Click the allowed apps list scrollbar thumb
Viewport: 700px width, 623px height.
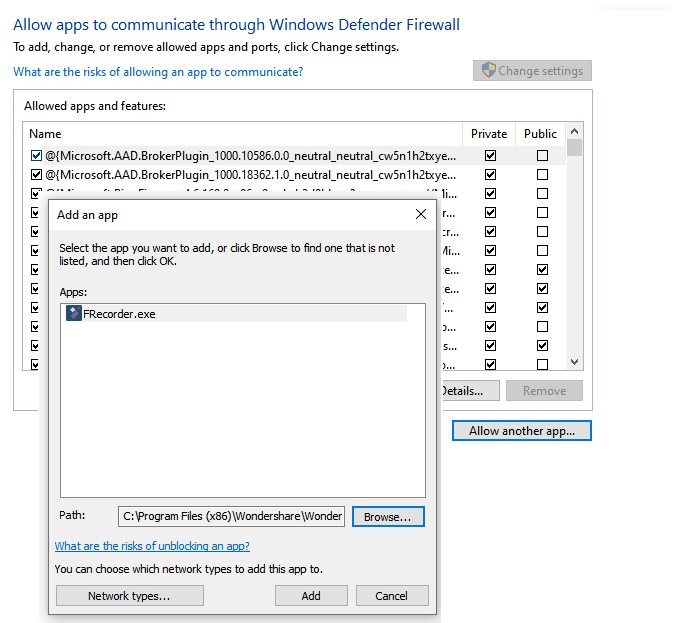click(575, 147)
